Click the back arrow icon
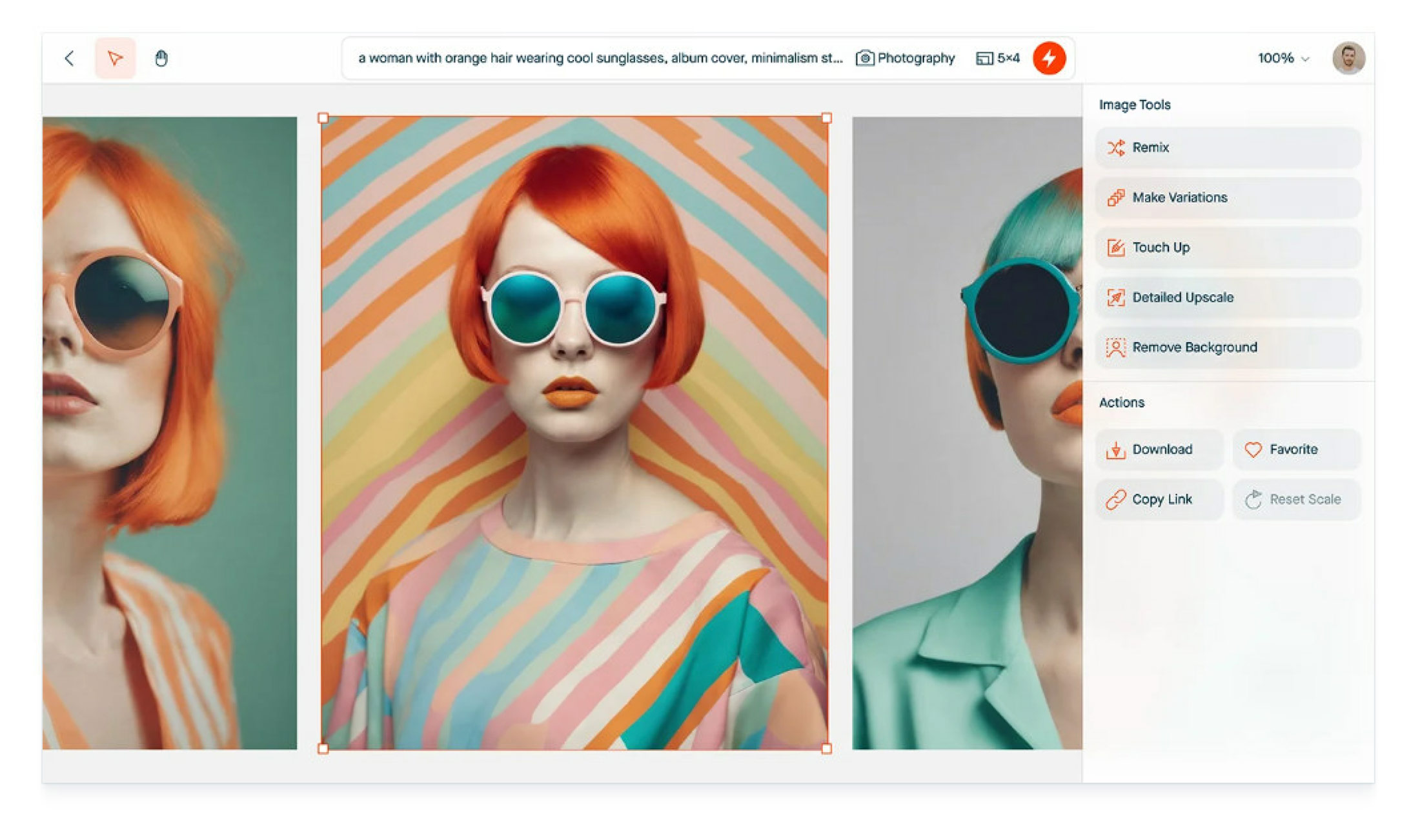1420x840 pixels. point(70,58)
